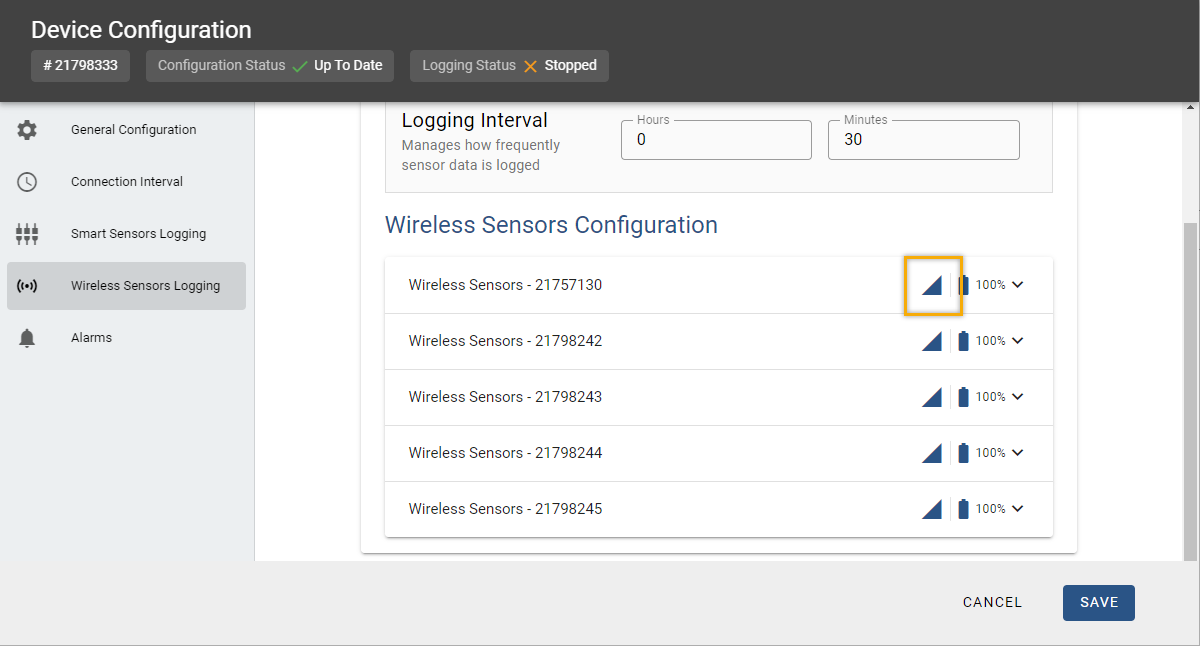
Task: Click 100% battery value for sensor 21757130
Action: click(x=991, y=285)
